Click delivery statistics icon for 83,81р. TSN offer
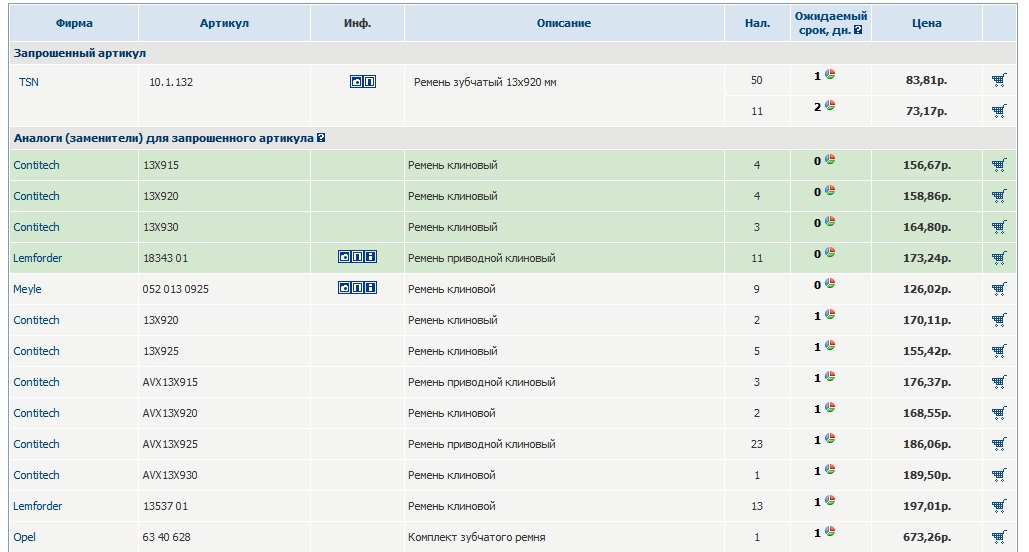The image size is (1029, 552). click(x=830, y=76)
